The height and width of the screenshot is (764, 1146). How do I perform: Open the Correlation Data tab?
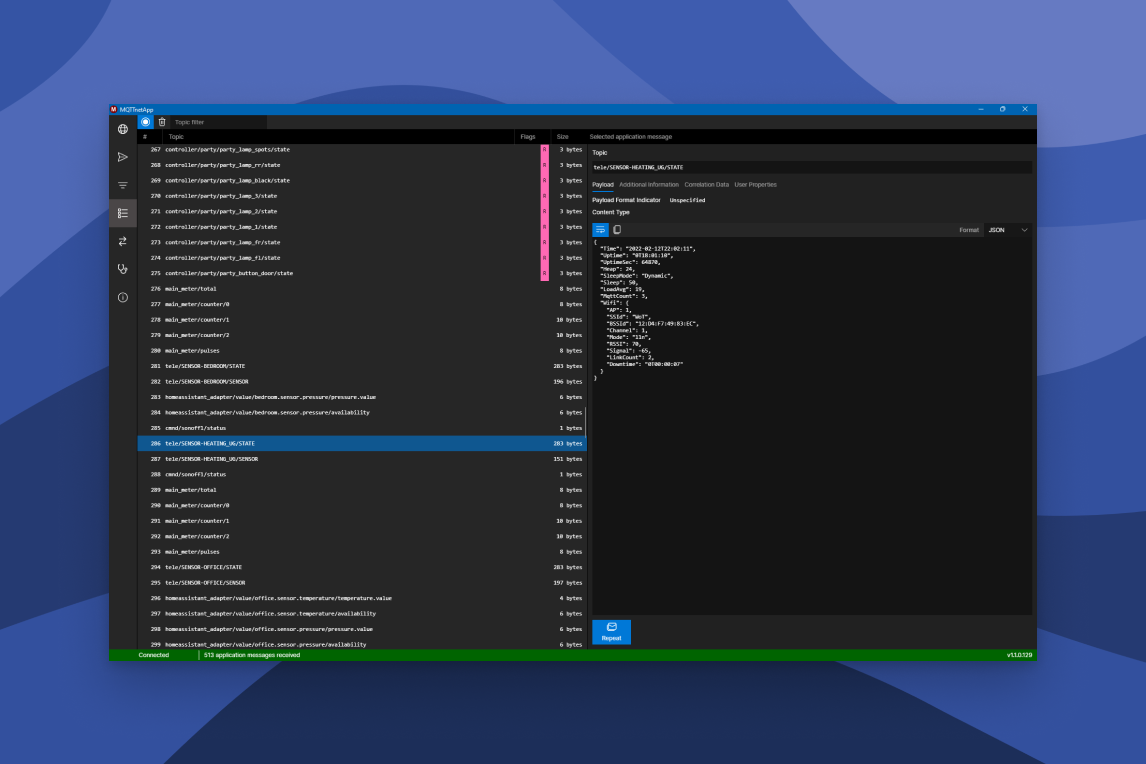[x=707, y=184]
